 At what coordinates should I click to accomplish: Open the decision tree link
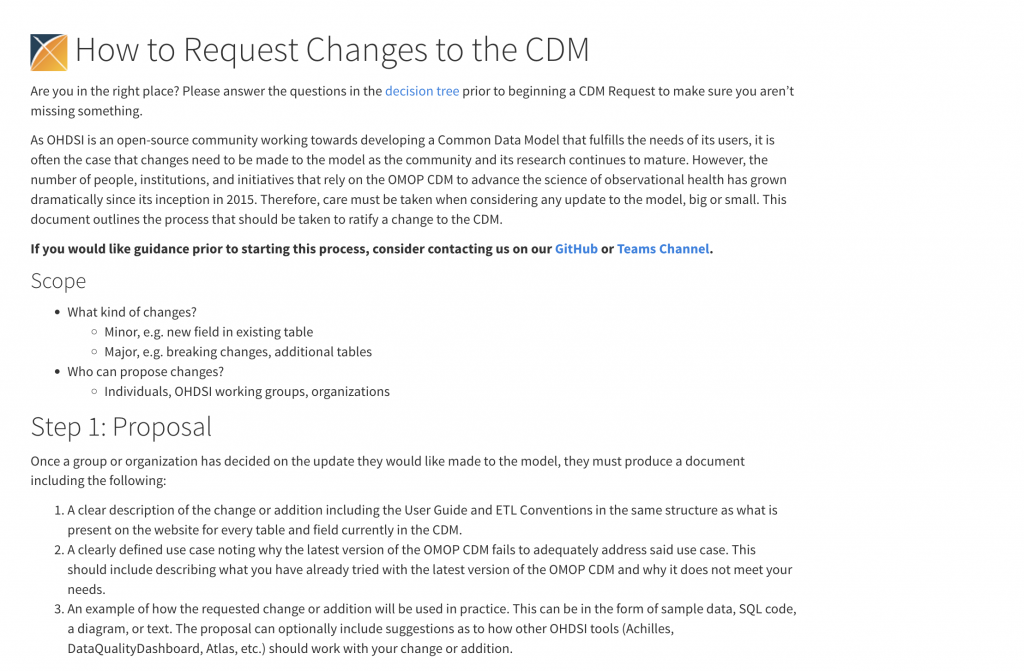pyautogui.click(x=422, y=91)
